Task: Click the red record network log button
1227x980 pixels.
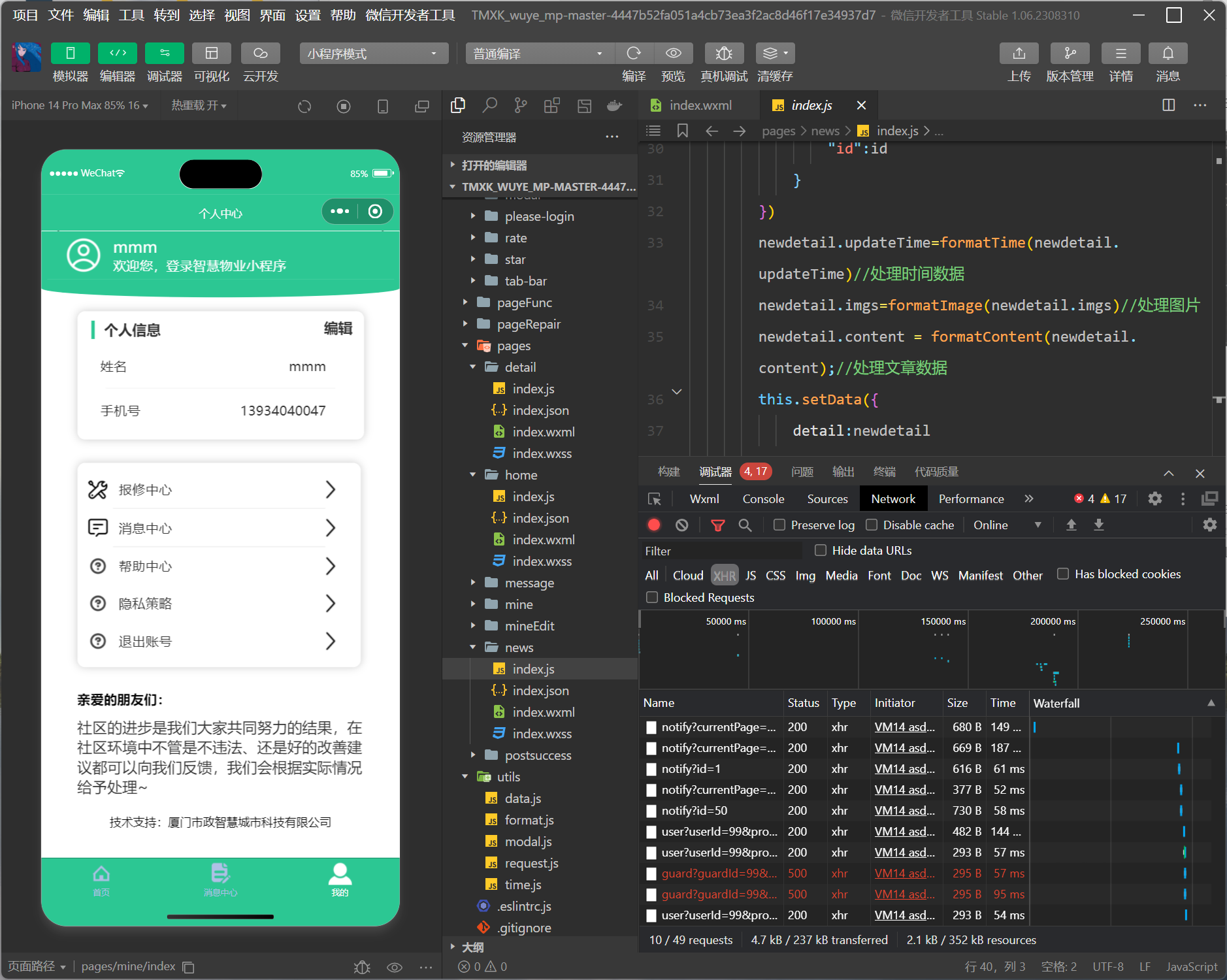Action: [x=654, y=525]
